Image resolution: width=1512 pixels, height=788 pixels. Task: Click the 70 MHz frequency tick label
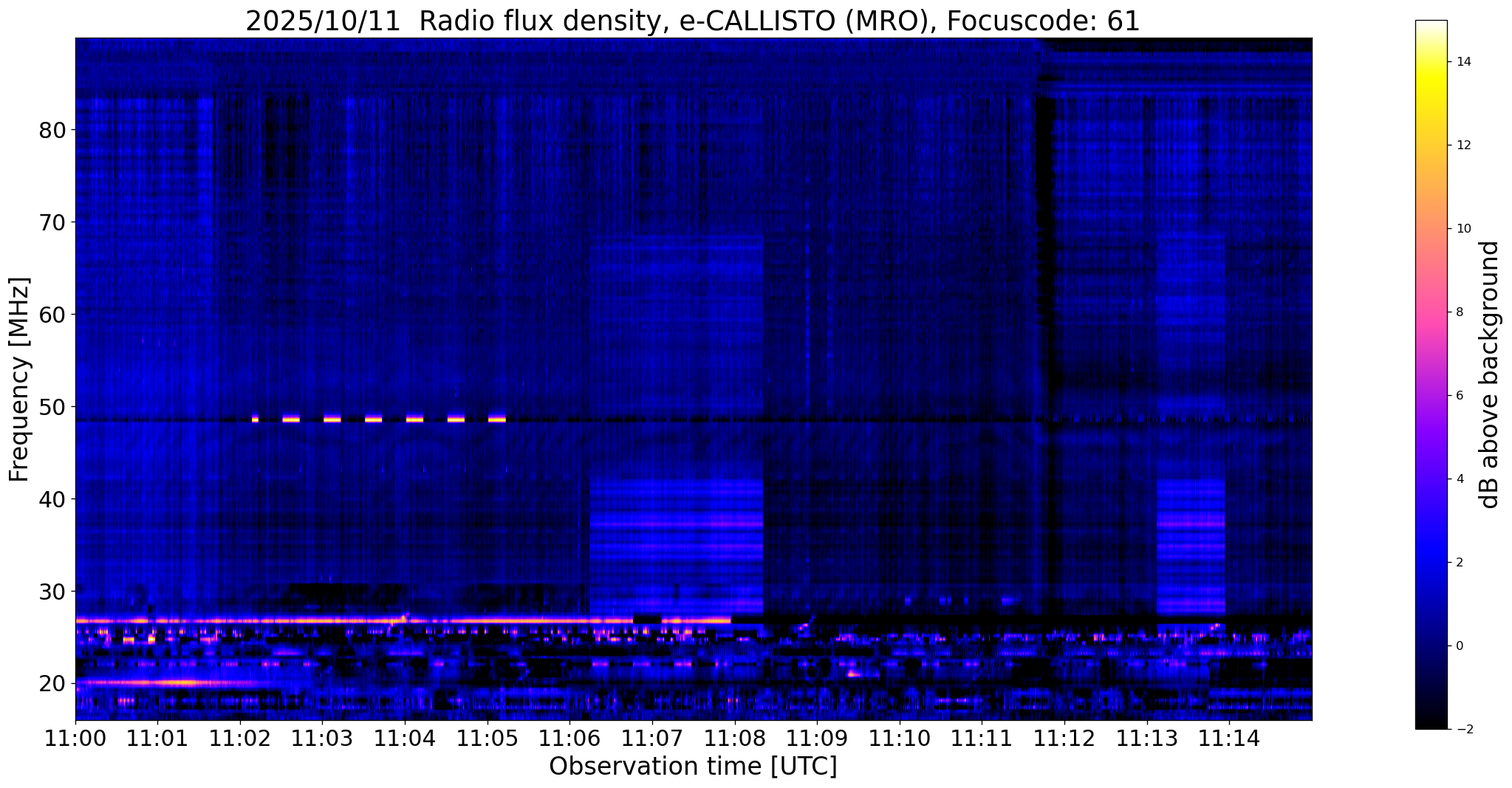pyautogui.click(x=52, y=222)
